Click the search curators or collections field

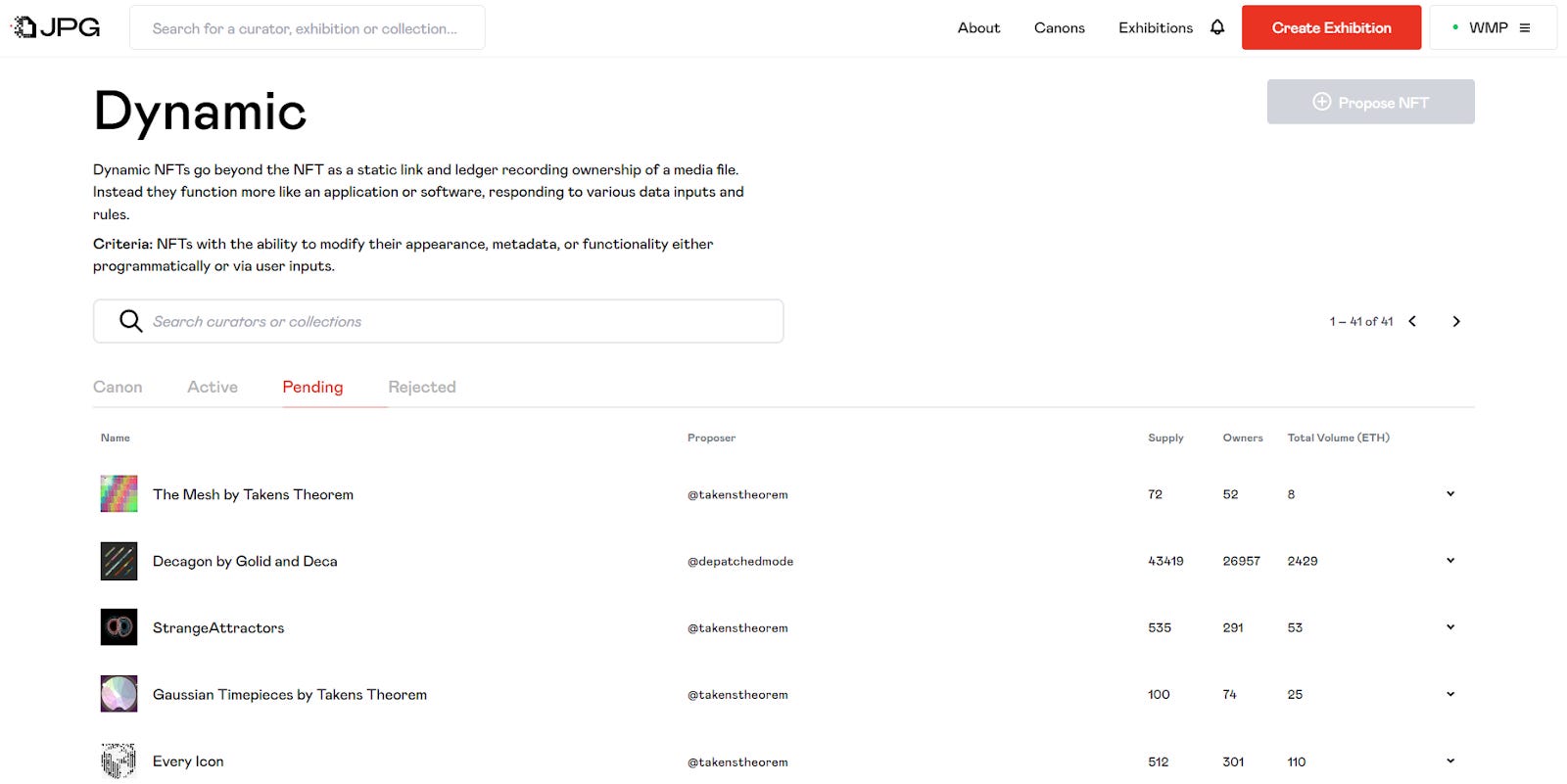460,321
